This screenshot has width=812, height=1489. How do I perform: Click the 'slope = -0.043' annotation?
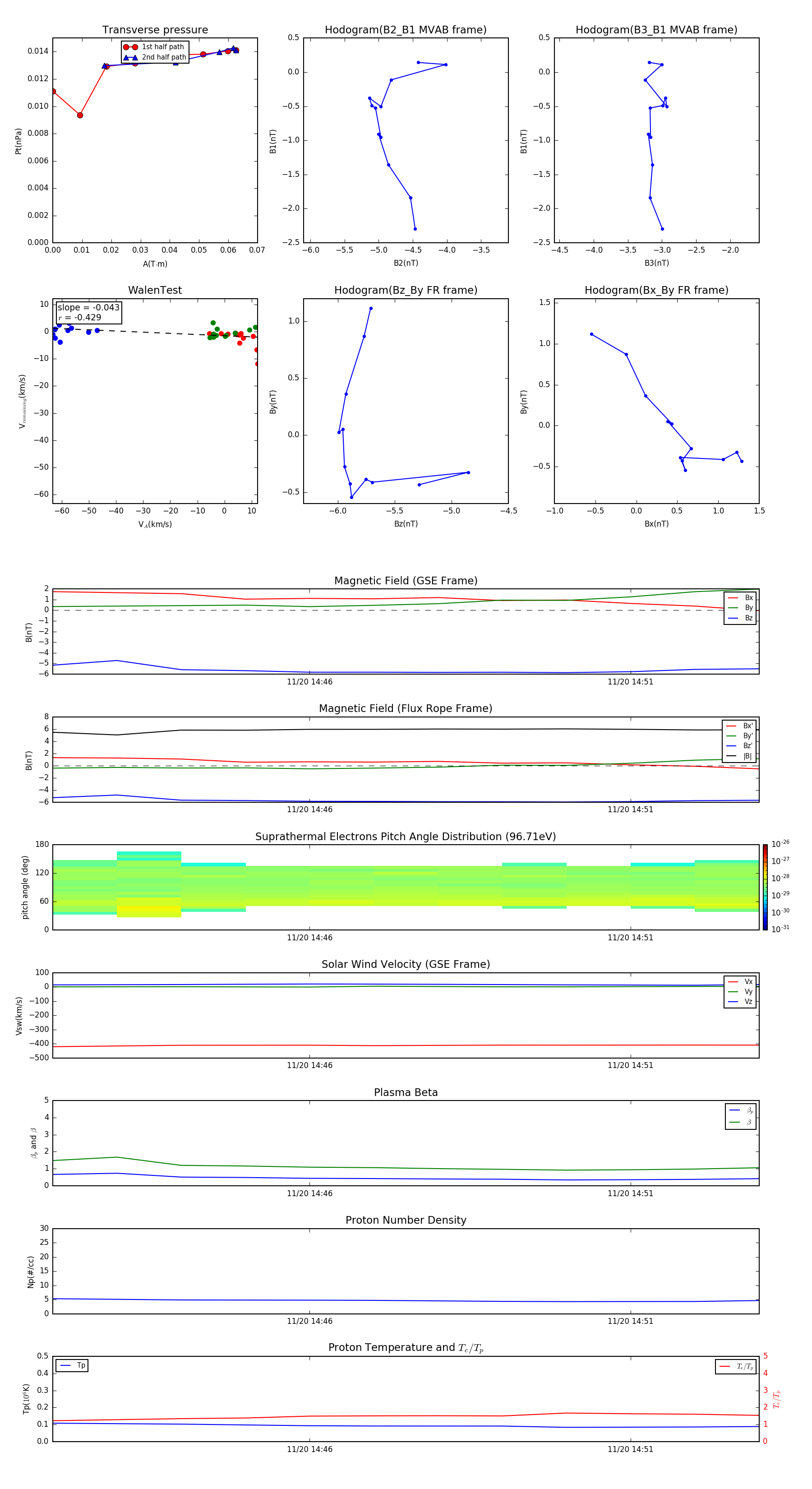coord(88,308)
